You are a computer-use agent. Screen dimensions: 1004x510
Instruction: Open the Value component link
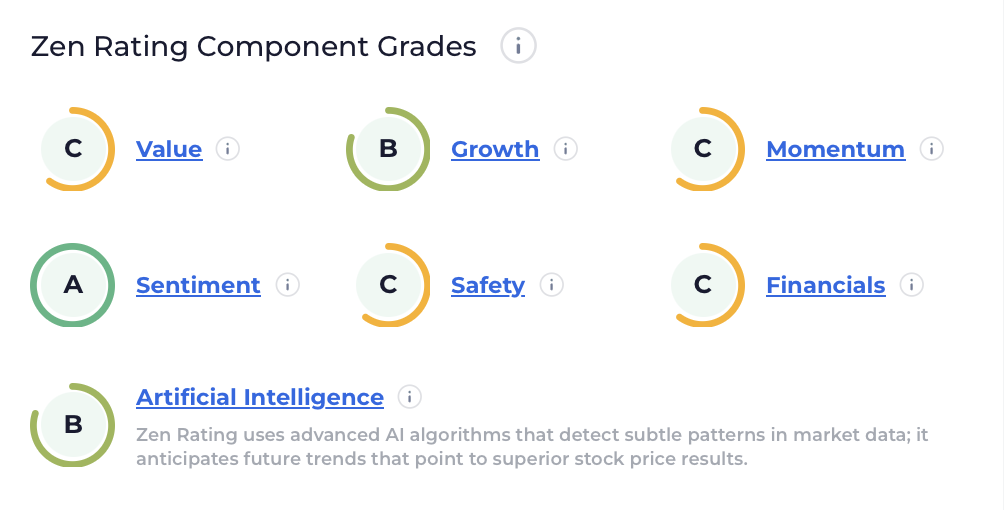[169, 149]
